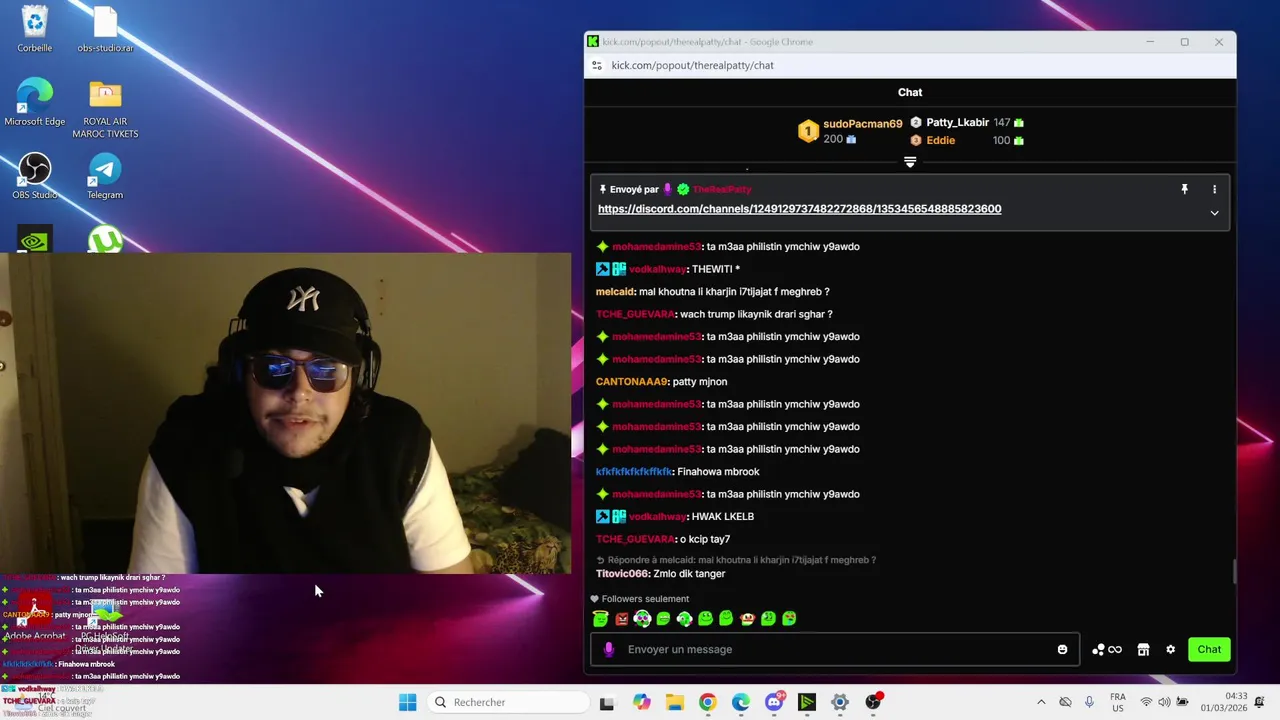This screenshot has height=720, width=1280.
Task: Click the microphone tray icon
Action: click(x=1089, y=702)
